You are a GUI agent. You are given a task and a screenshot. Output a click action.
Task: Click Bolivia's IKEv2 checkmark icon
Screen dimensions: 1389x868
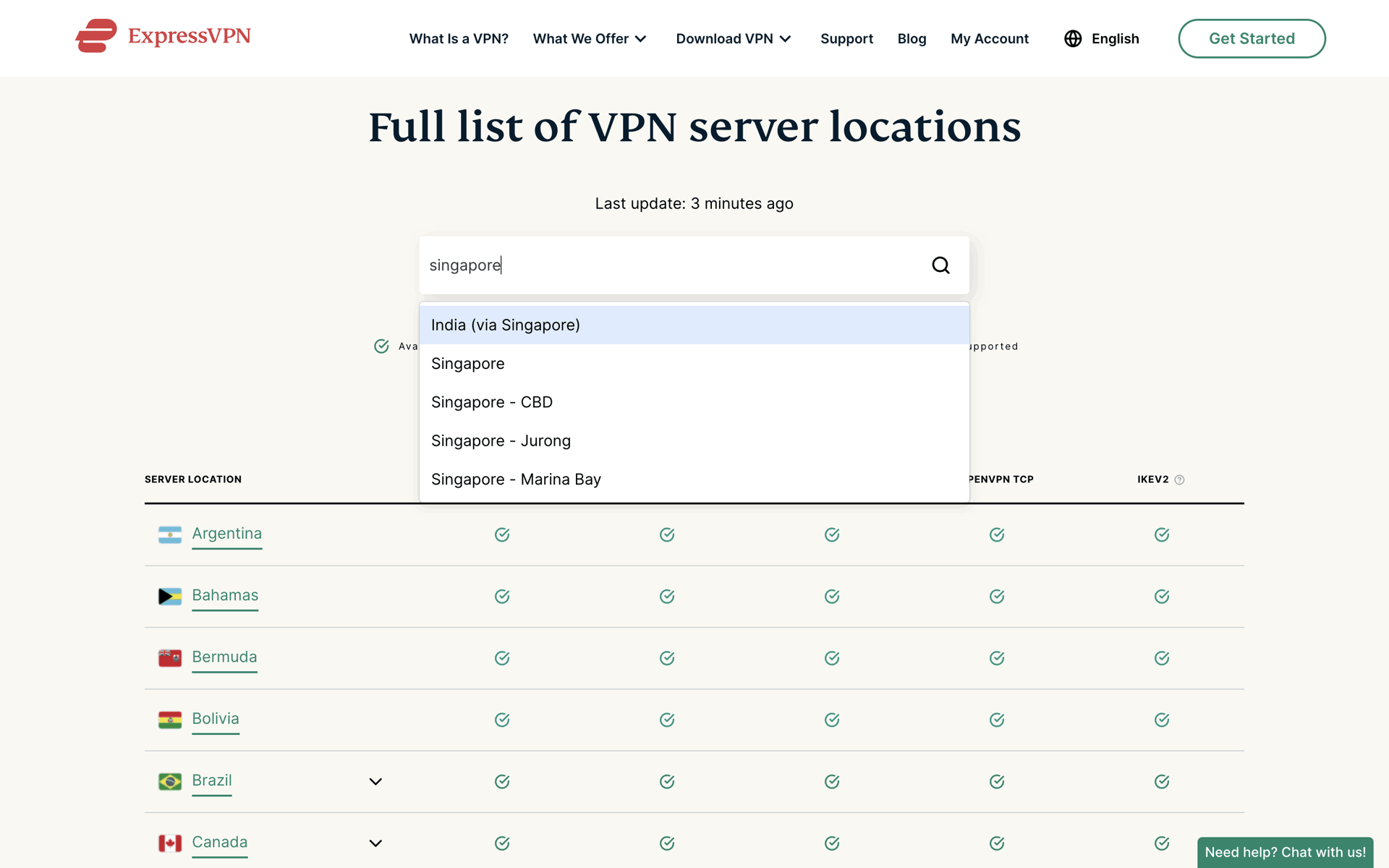tap(1162, 720)
